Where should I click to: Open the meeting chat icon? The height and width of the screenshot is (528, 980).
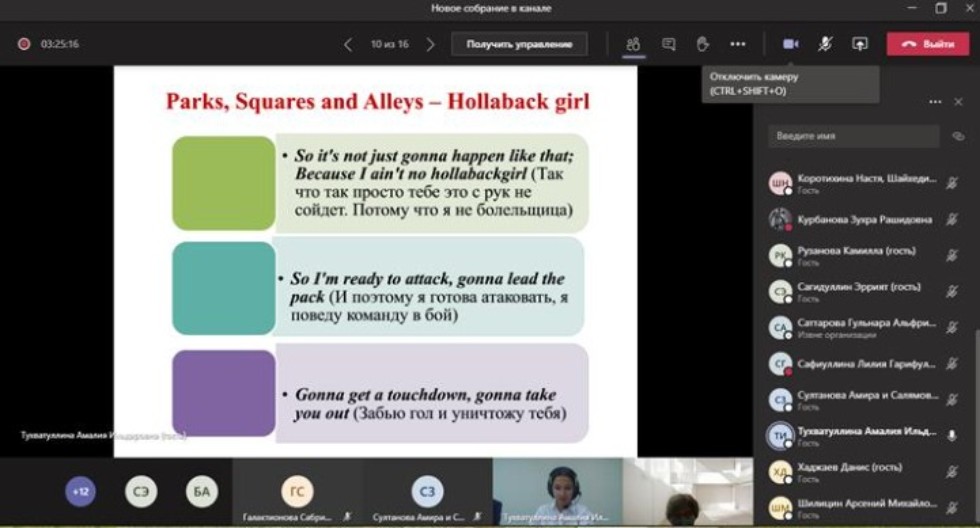tap(668, 44)
